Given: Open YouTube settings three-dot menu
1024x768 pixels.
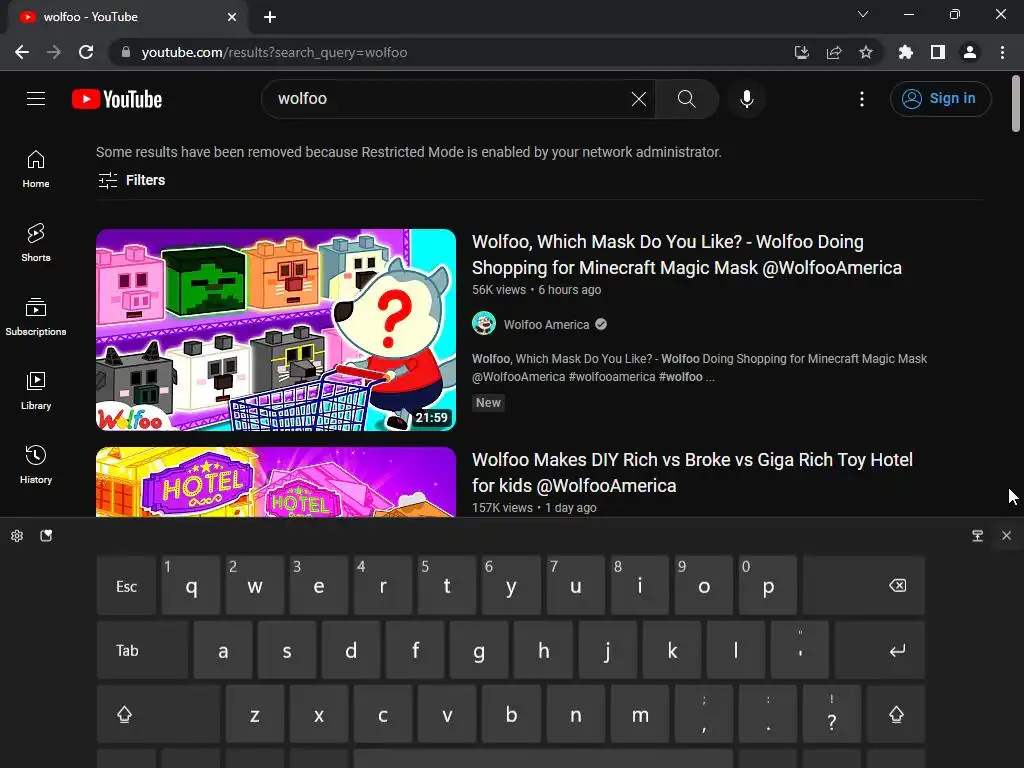Looking at the screenshot, I should pyautogui.click(x=861, y=99).
